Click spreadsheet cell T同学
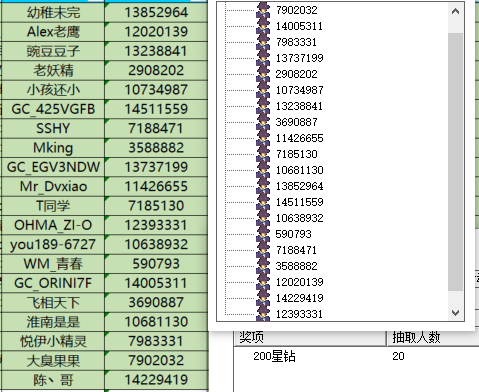Image resolution: width=479 pixels, height=392 pixels. click(53, 206)
